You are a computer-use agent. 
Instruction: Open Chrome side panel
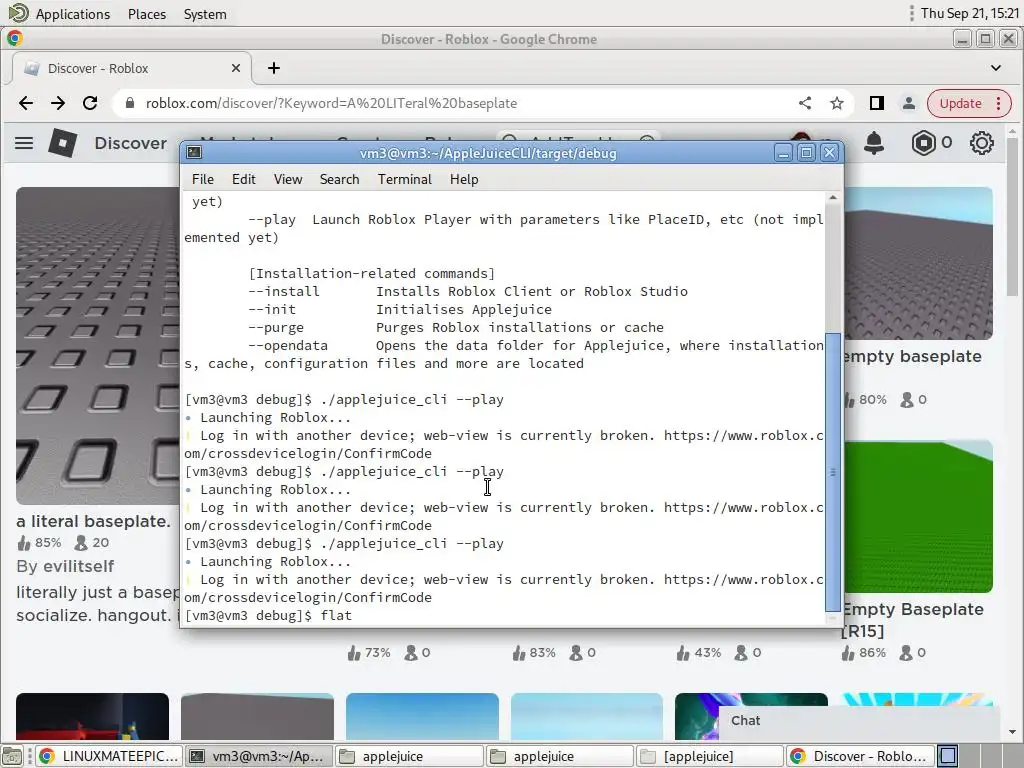coord(876,103)
